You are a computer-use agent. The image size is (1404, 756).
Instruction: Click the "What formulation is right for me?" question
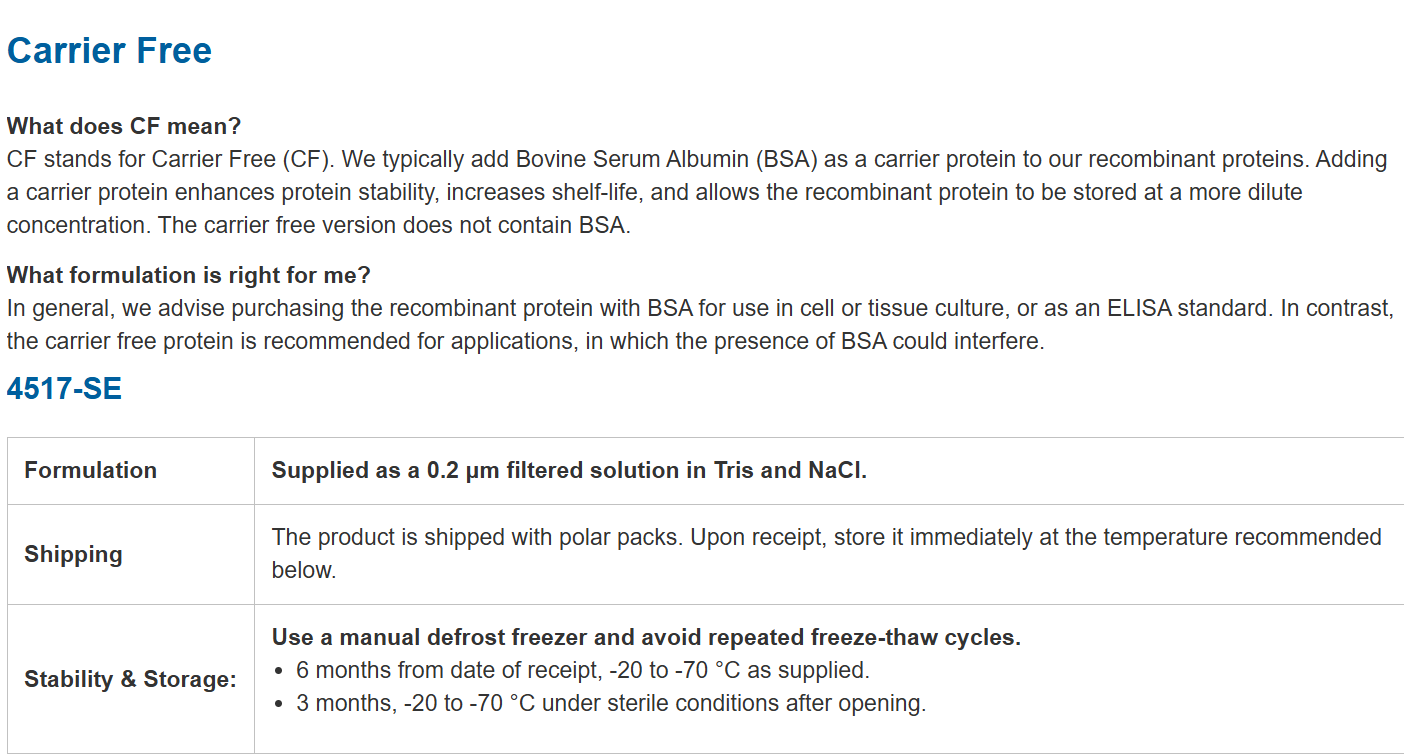click(x=188, y=275)
